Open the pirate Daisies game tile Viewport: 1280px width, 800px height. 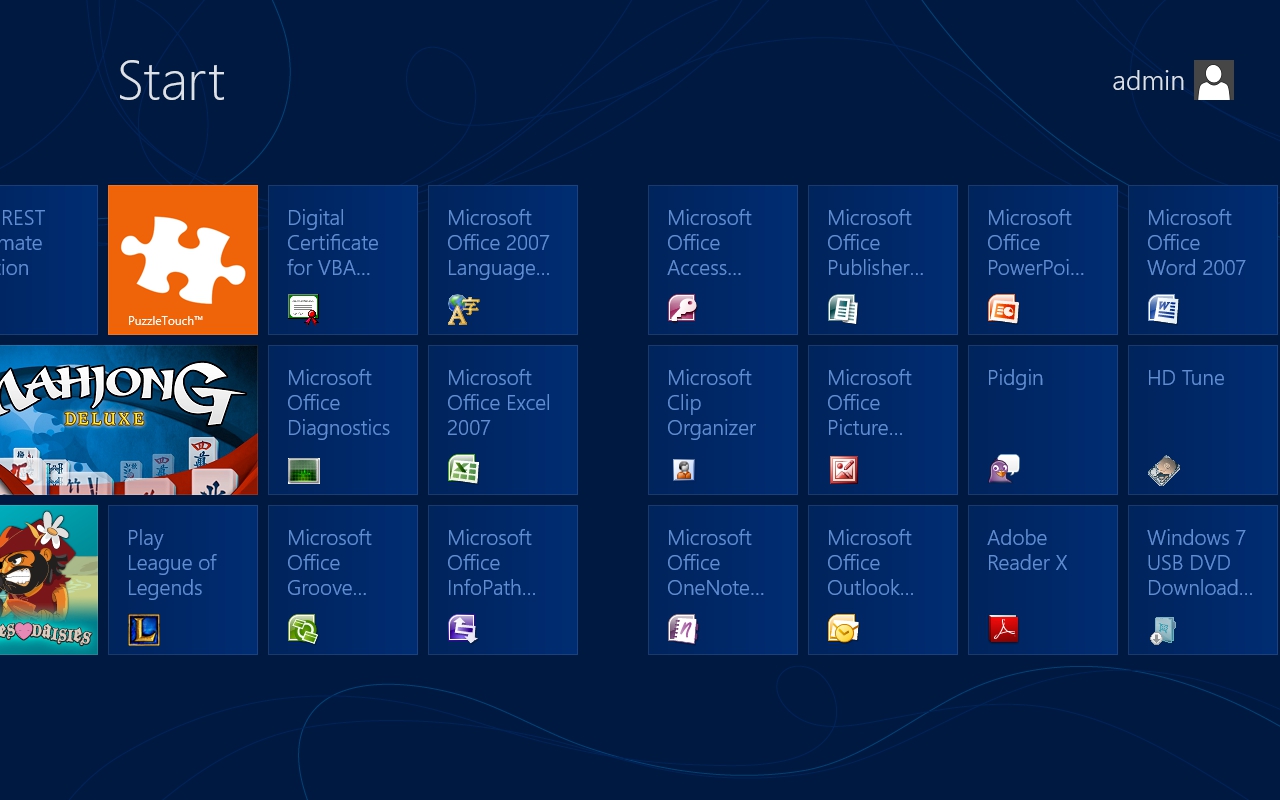(x=49, y=580)
